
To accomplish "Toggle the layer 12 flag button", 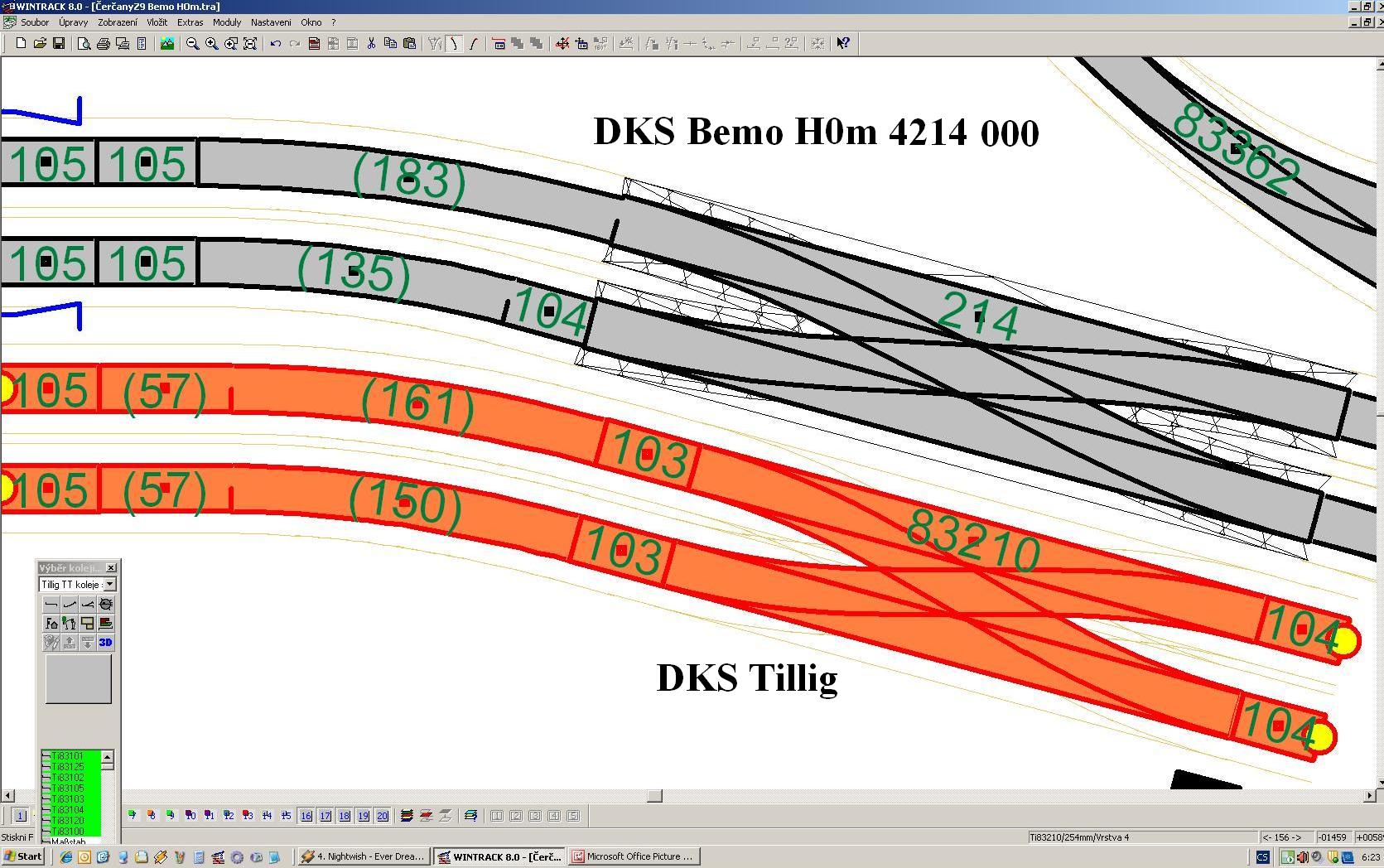I will [x=229, y=816].
